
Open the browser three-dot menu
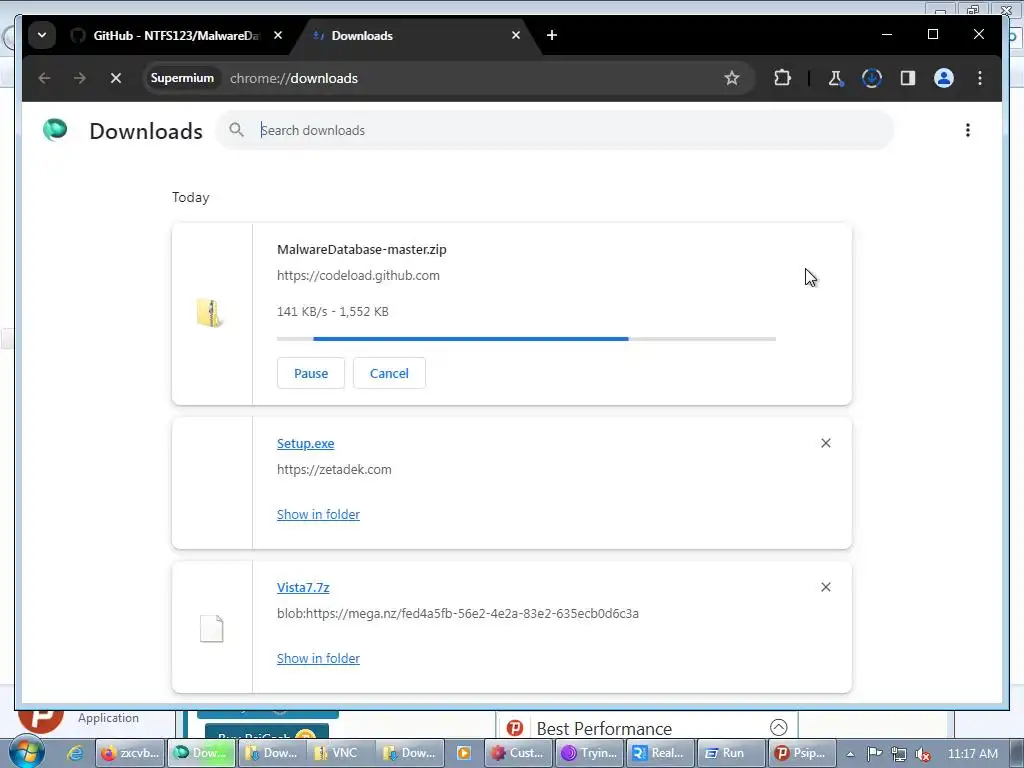(x=980, y=78)
